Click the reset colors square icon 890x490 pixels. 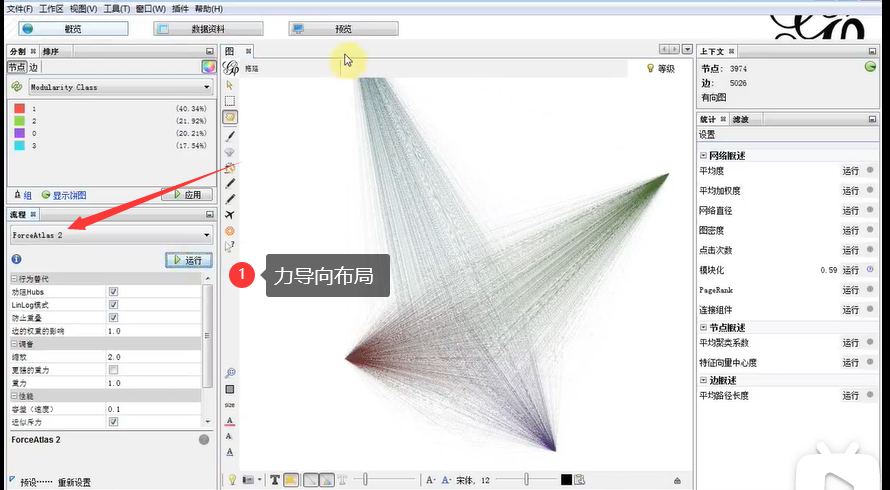[230, 390]
